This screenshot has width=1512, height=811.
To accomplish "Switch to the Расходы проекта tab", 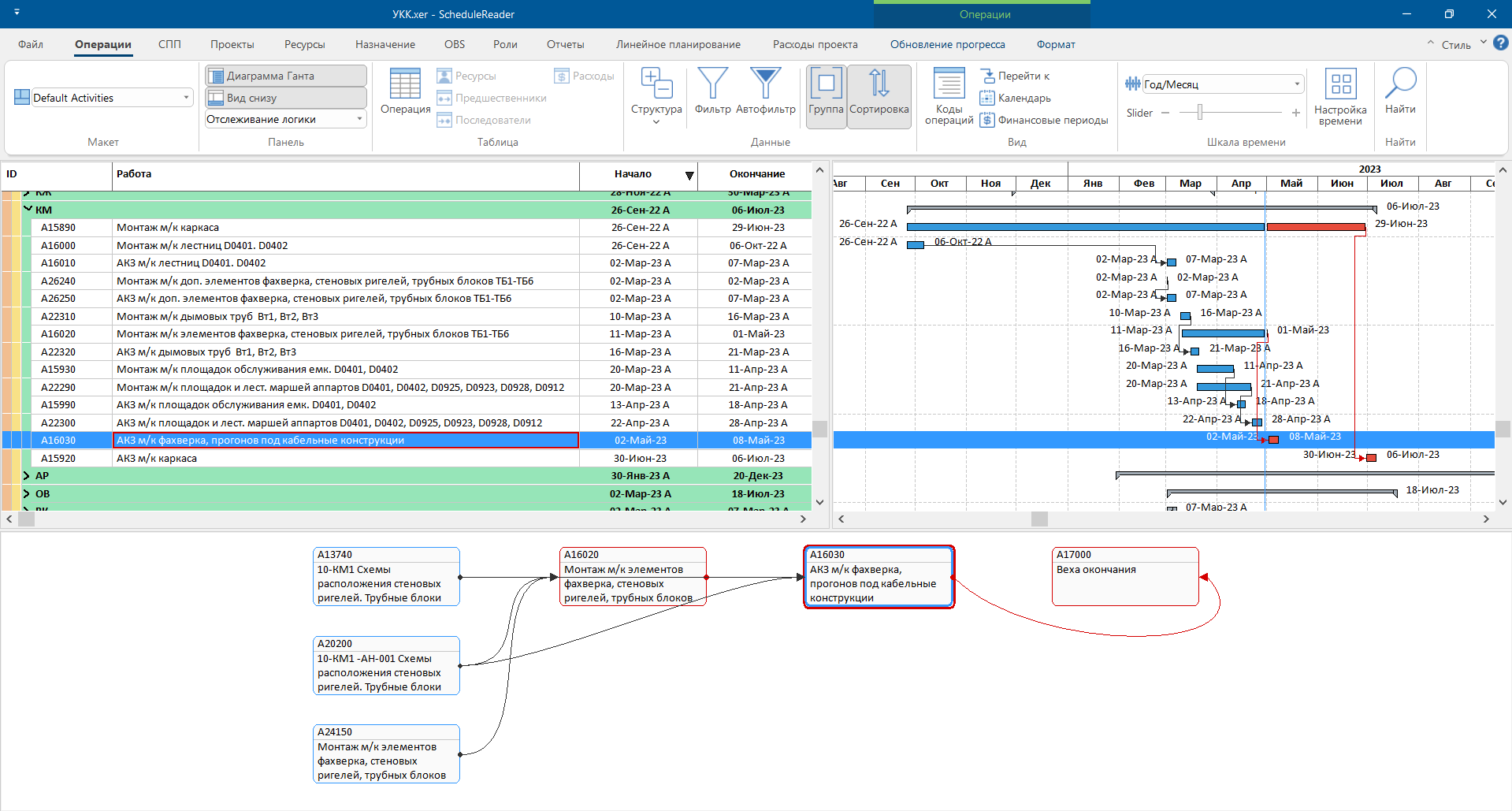I will [x=815, y=44].
